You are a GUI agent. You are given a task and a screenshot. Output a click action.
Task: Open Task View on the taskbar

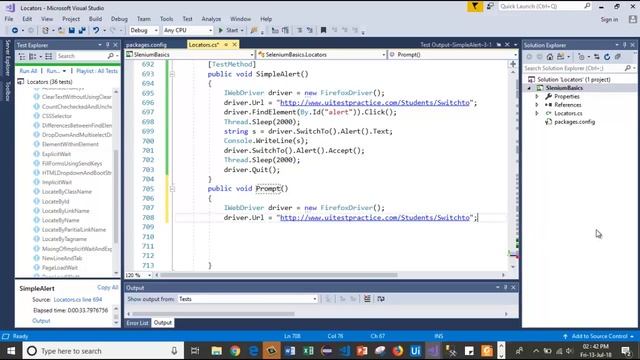(195, 351)
